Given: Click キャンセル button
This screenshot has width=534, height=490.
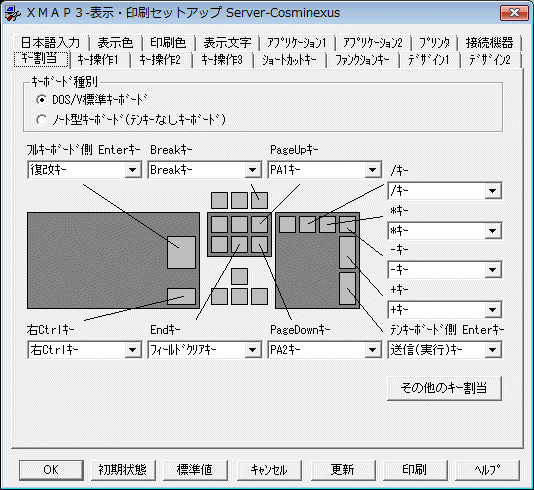Looking at the screenshot, I should pos(269,470).
